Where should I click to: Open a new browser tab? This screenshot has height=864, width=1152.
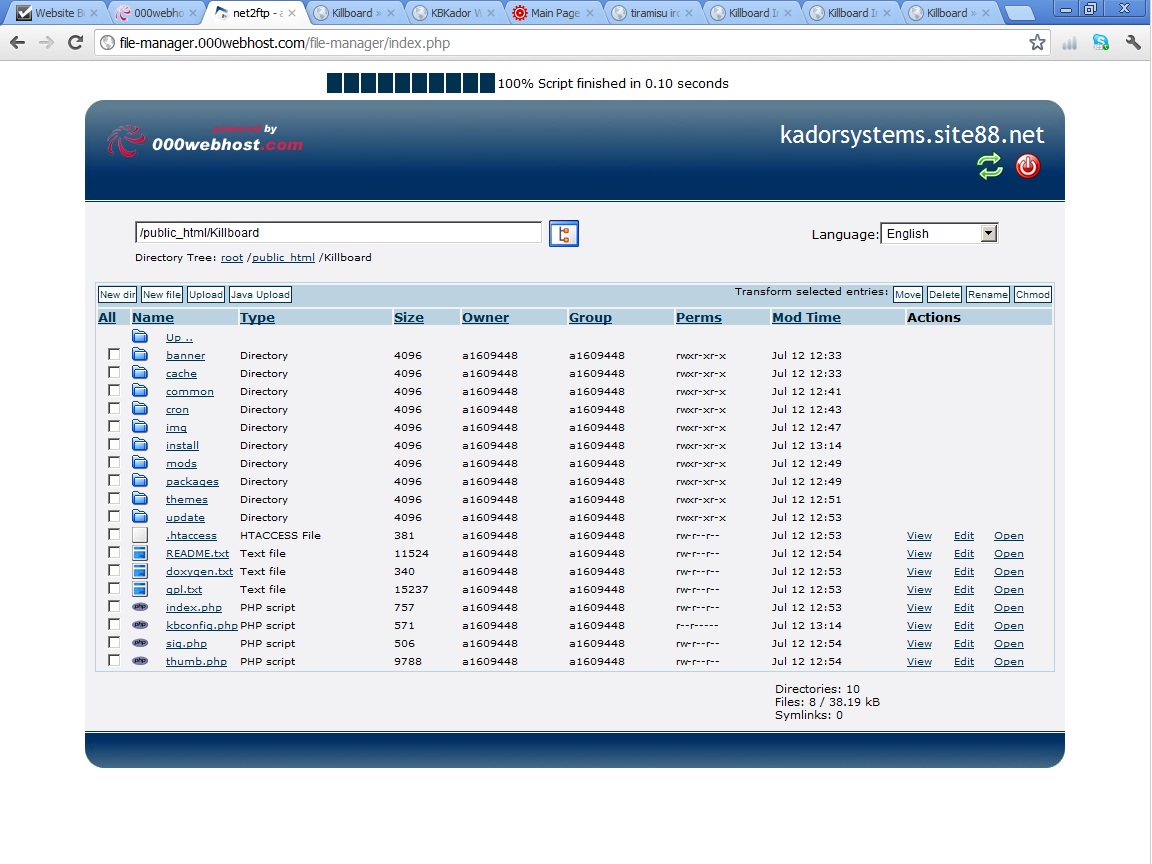point(1018,12)
